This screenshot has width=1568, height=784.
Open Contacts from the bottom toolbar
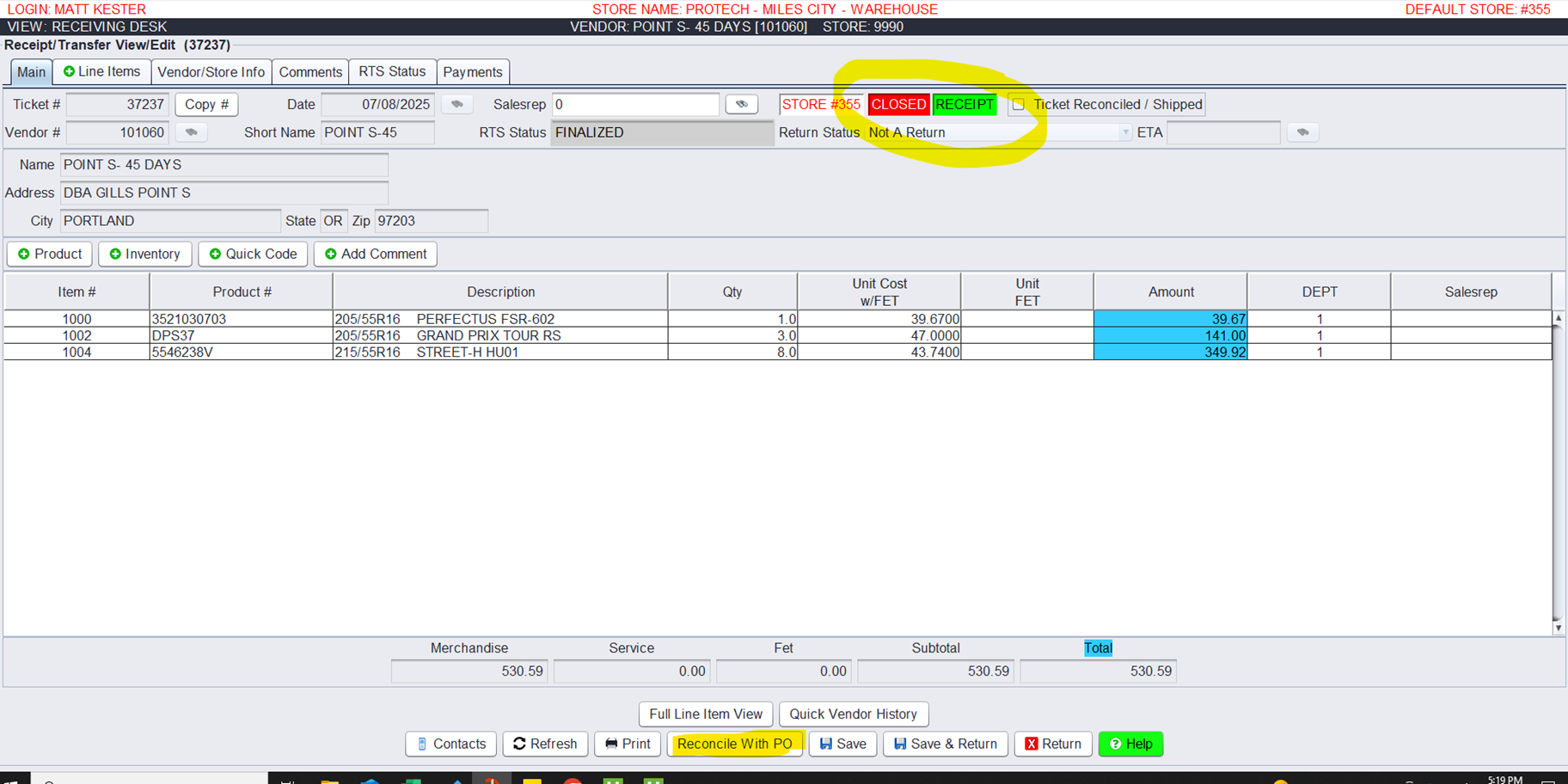click(x=450, y=744)
